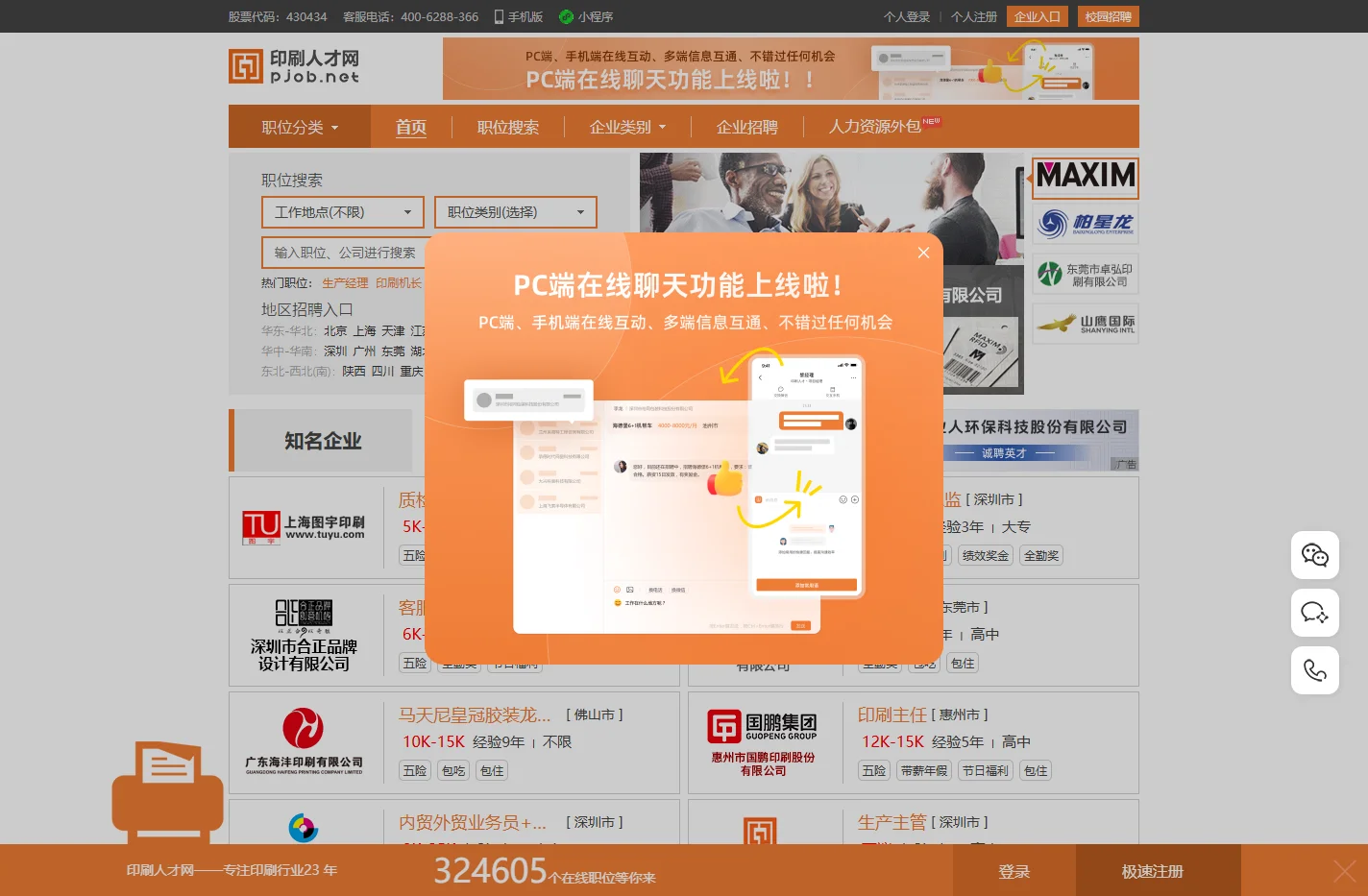Open the 山鹰国际 company logo
The height and width of the screenshot is (896, 1368).
click(1086, 324)
